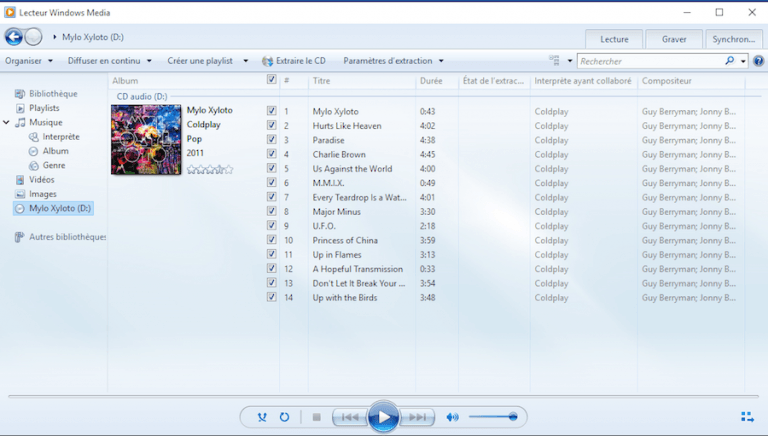Select the track titled Major Minus
Image resolution: width=768 pixels, height=436 pixels.
(336, 212)
